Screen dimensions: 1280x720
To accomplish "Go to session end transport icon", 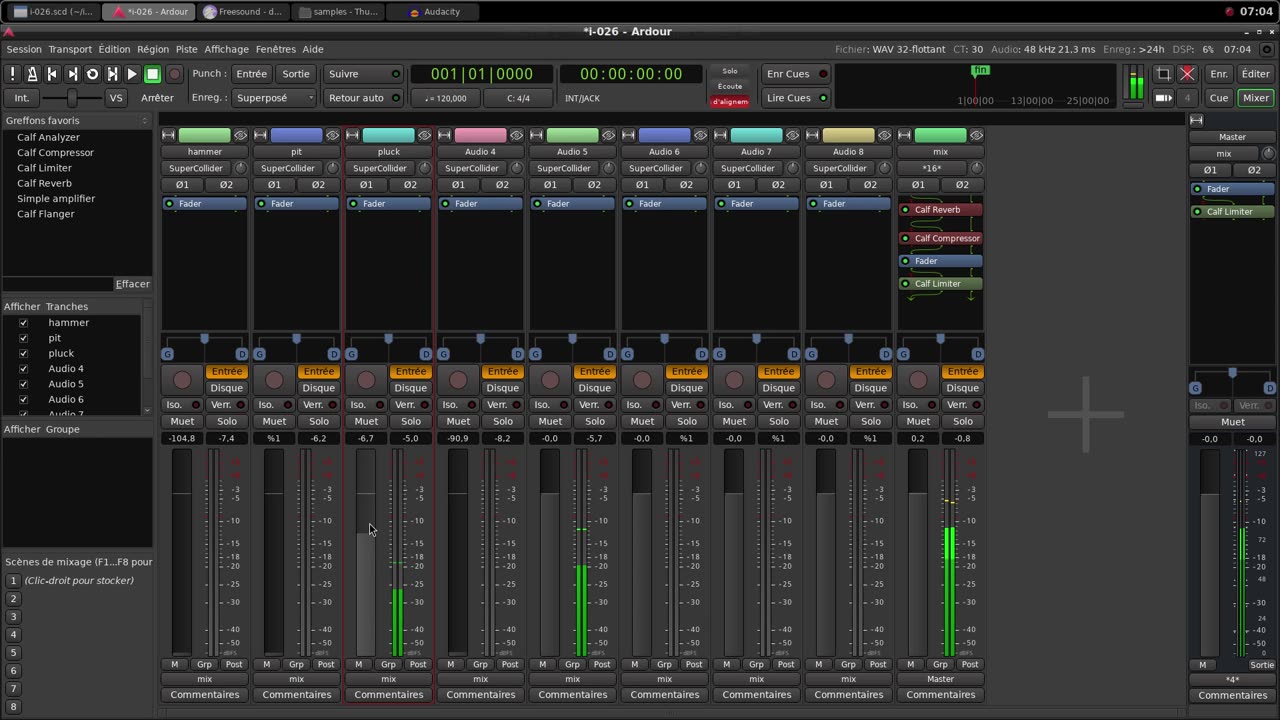I will point(72,74).
